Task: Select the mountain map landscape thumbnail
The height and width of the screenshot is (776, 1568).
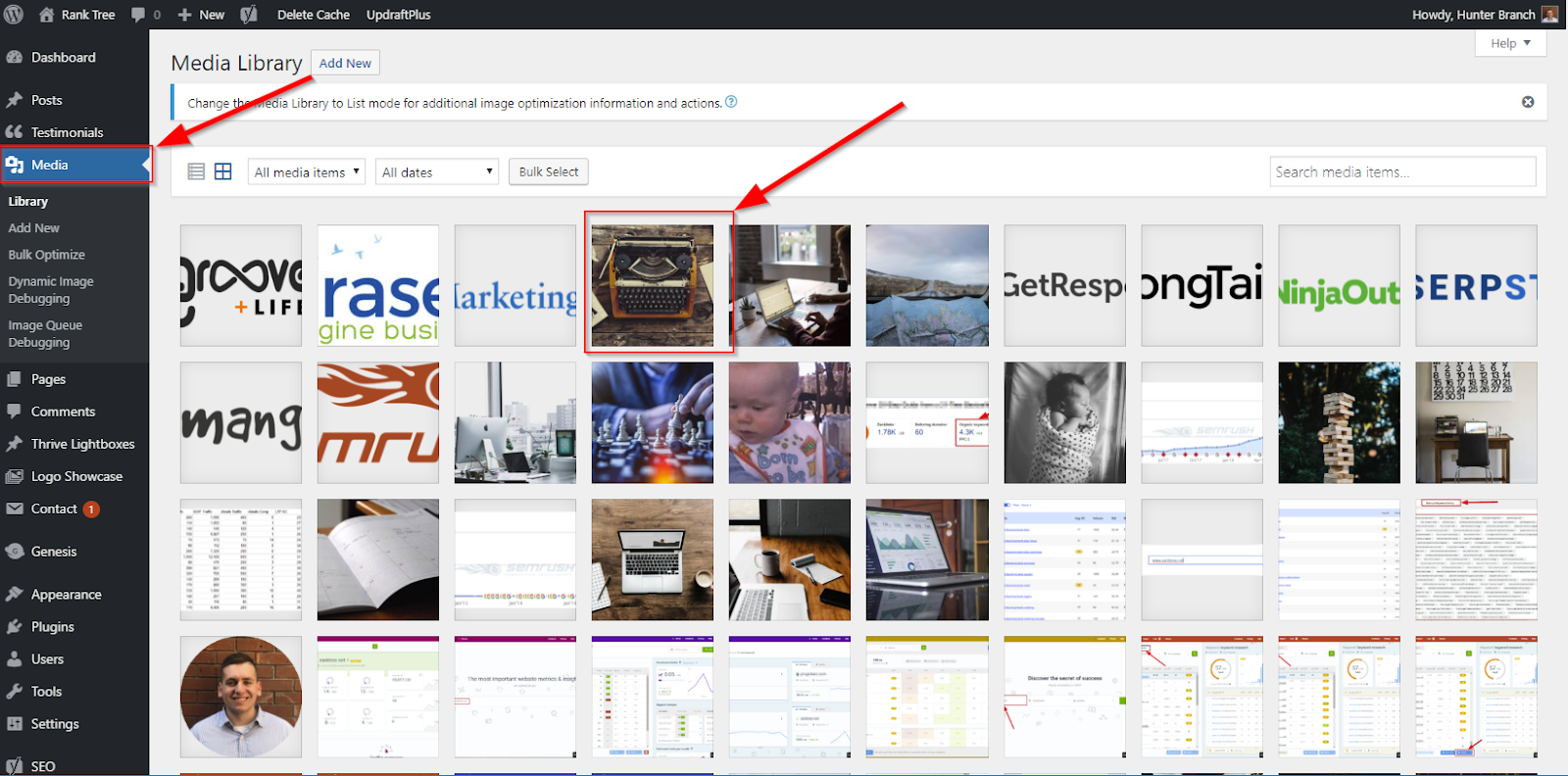Action: click(927, 285)
